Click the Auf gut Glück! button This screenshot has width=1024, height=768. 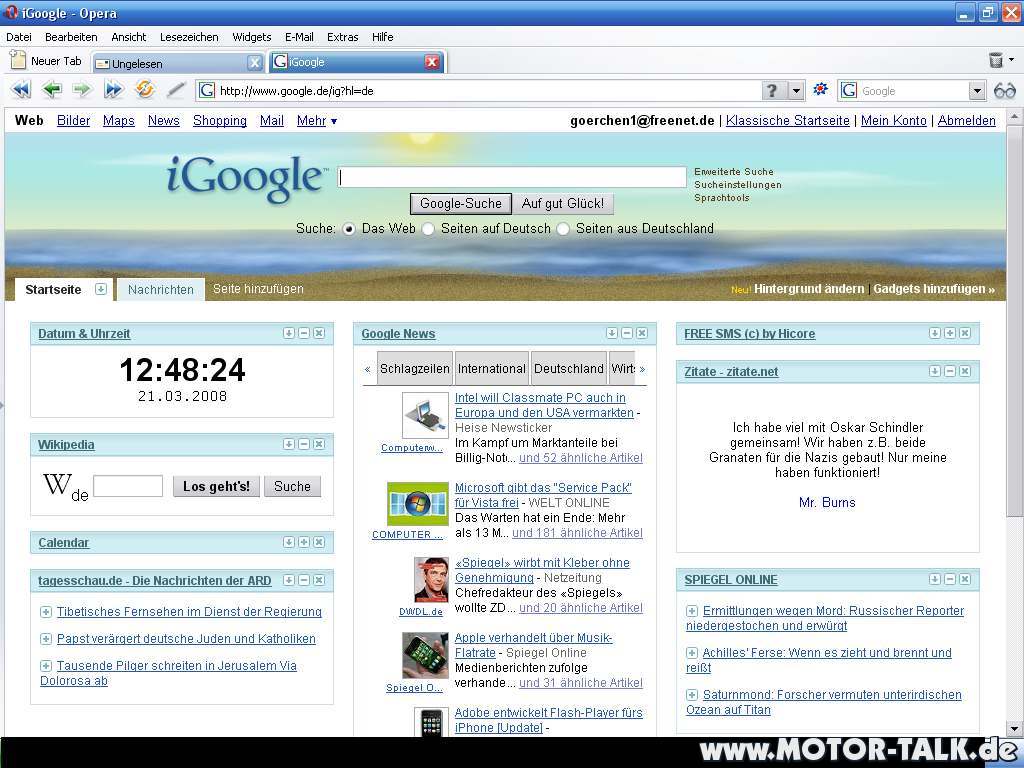click(x=563, y=204)
